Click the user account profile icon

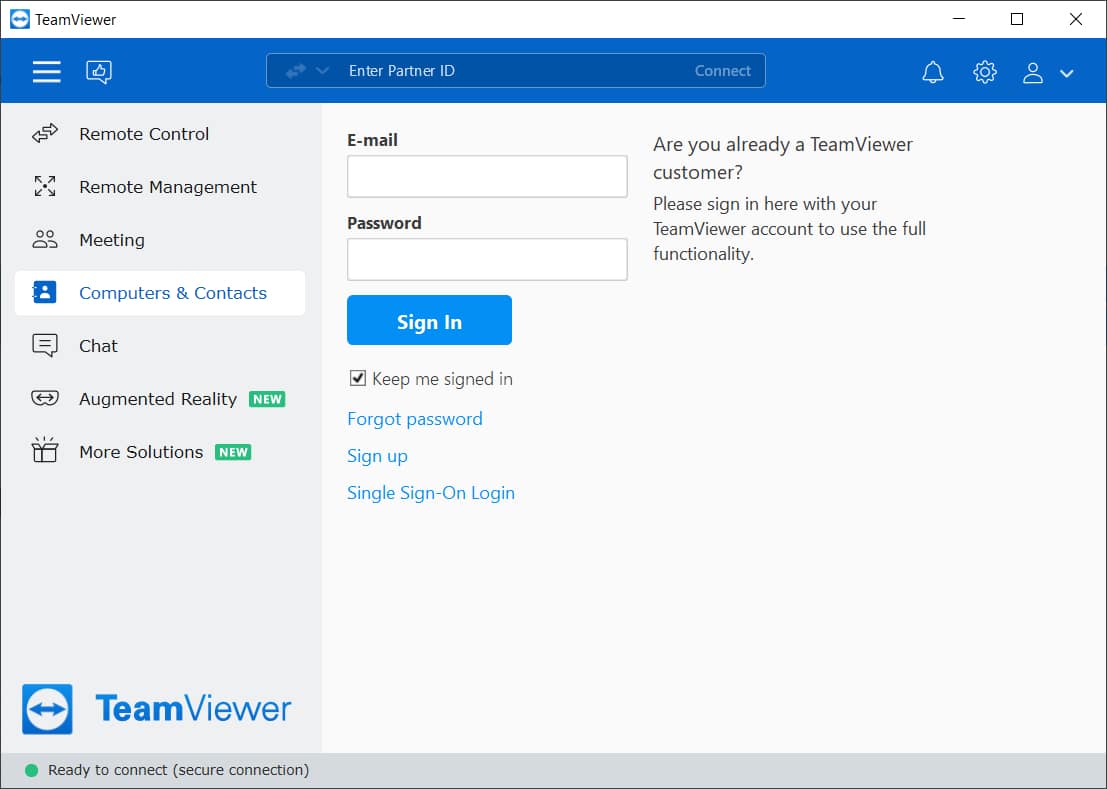pos(1032,72)
